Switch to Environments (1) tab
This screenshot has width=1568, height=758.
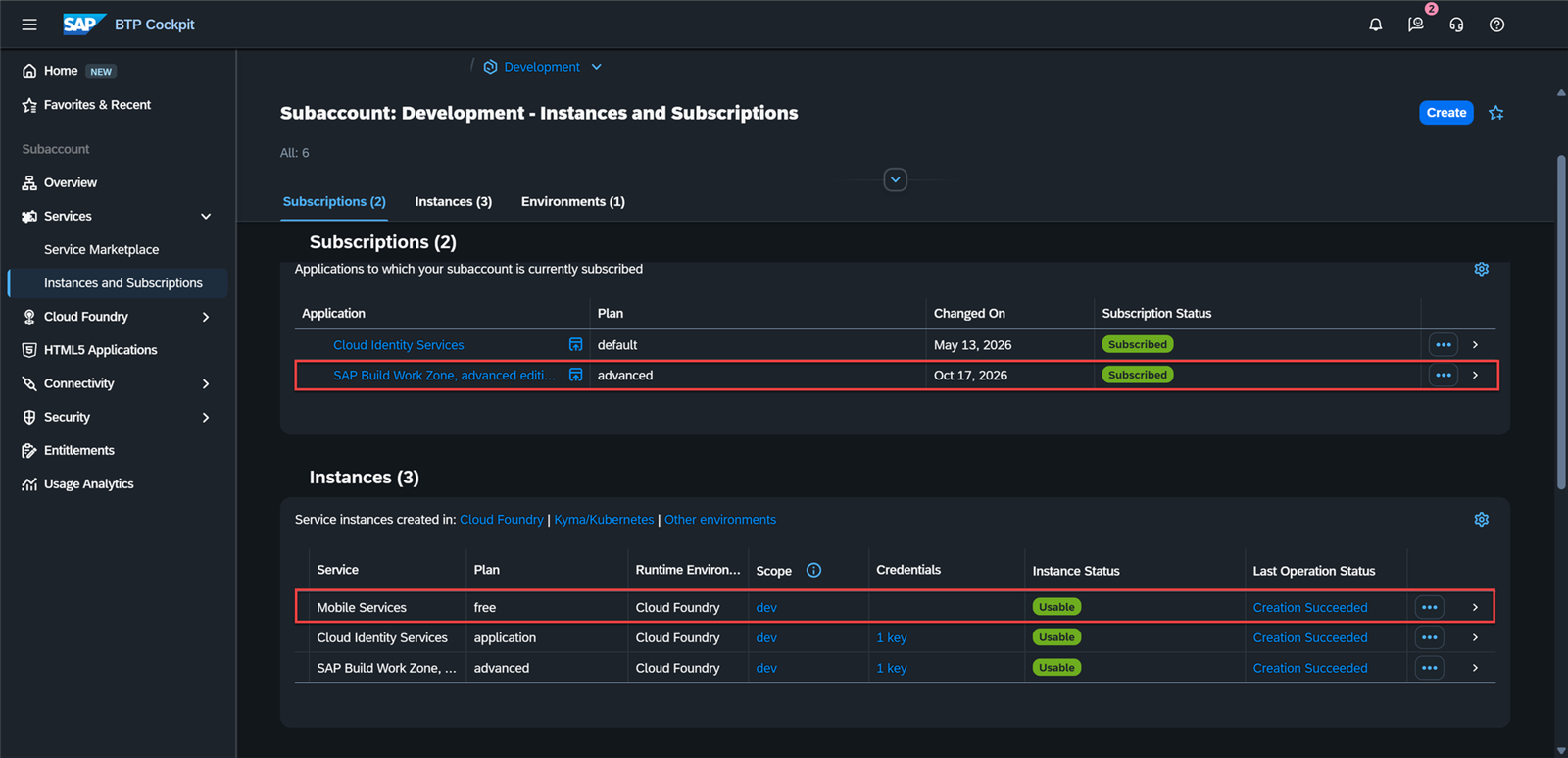[x=573, y=201]
